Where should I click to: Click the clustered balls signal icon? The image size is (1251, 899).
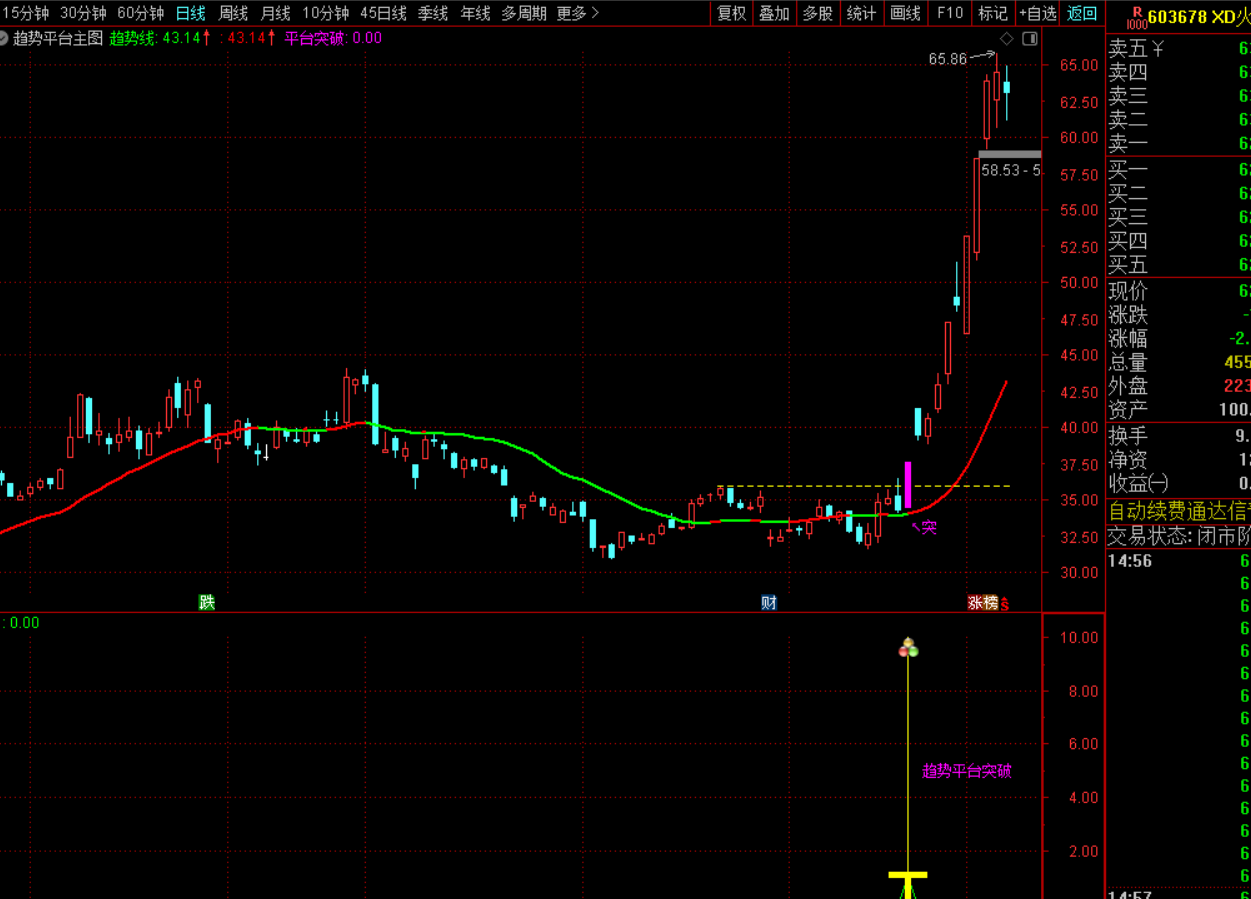(x=908, y=648)
